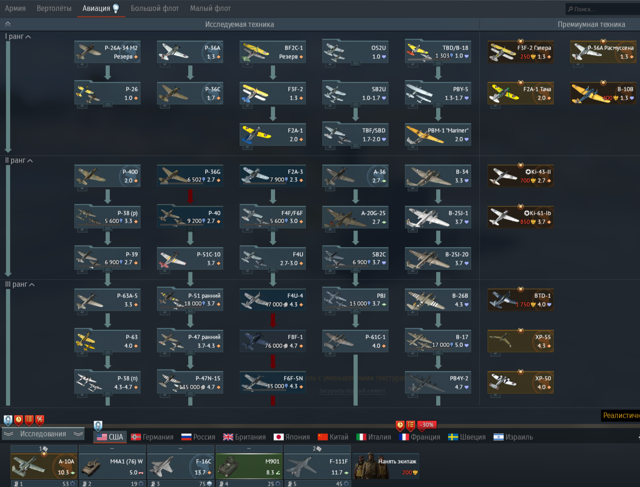Select the P-63A-5 aircraft card
The height and width of the screenshot is (487, 640).
[108, 300]
